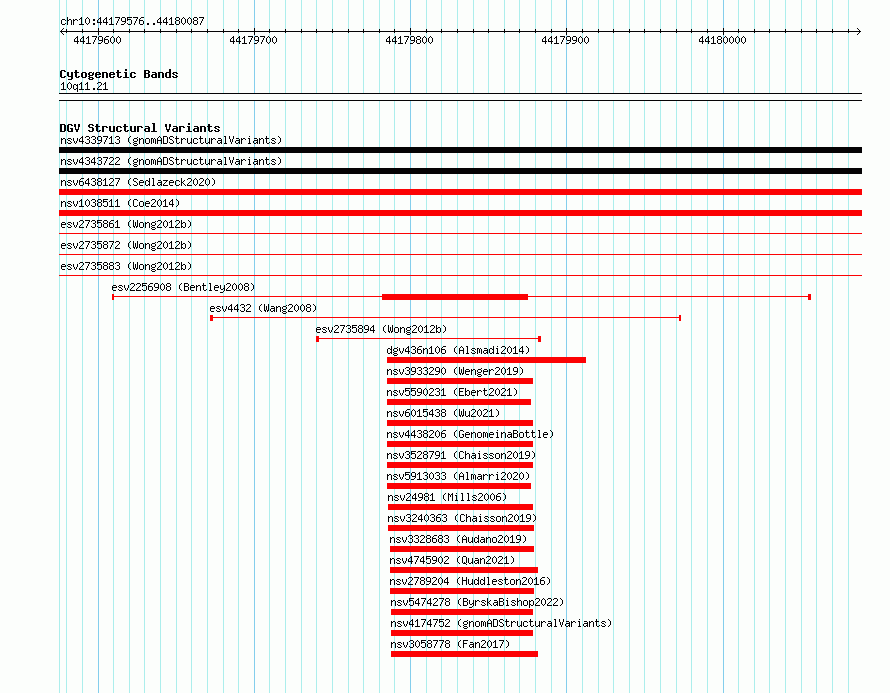Click the red bar of nsv6438127
The image size is (890, 693).
pos(460,192)
